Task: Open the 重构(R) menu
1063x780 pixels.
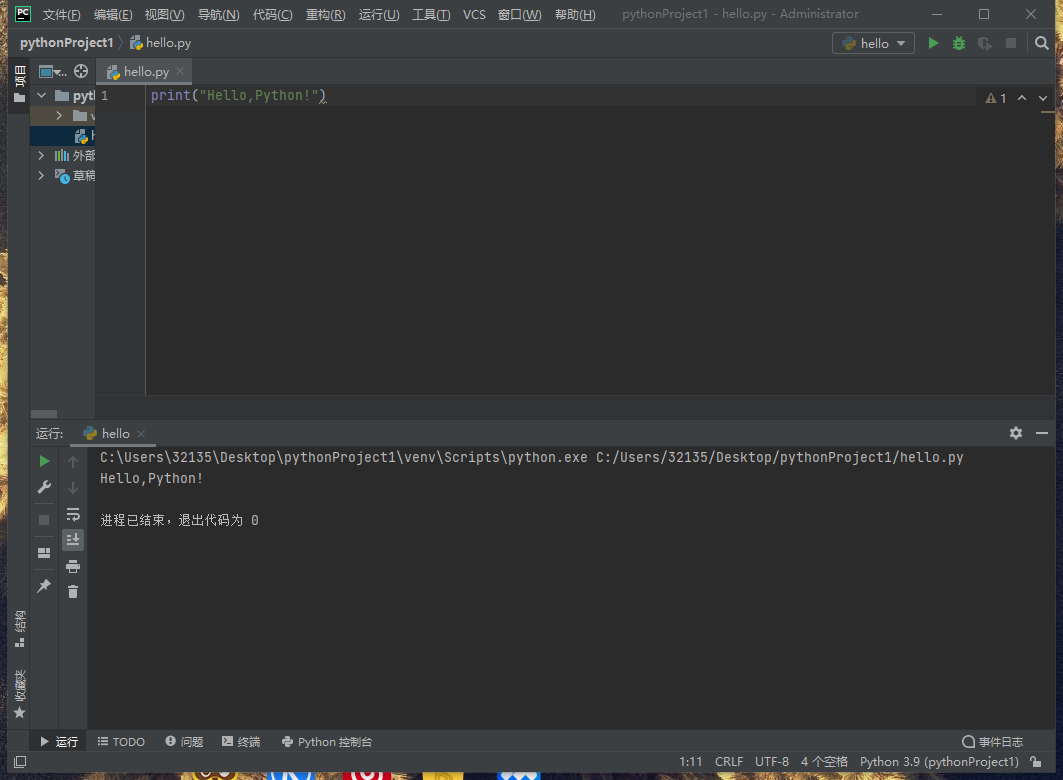Action: coord(325,14)
